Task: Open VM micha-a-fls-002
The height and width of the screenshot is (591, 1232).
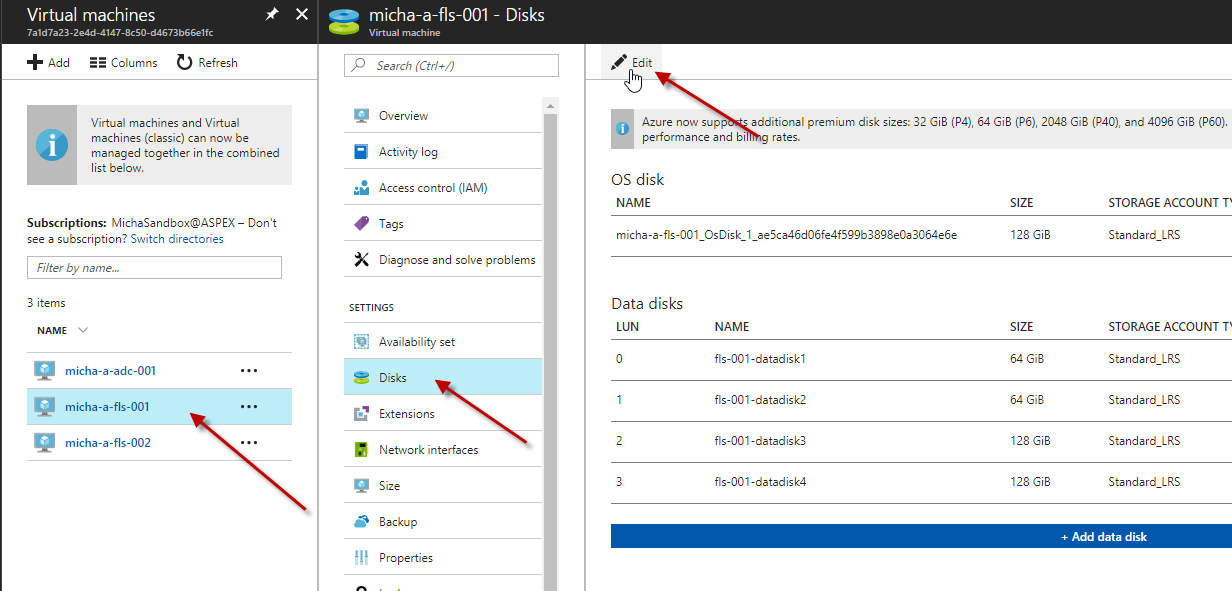Action: (x=108, y=443)
